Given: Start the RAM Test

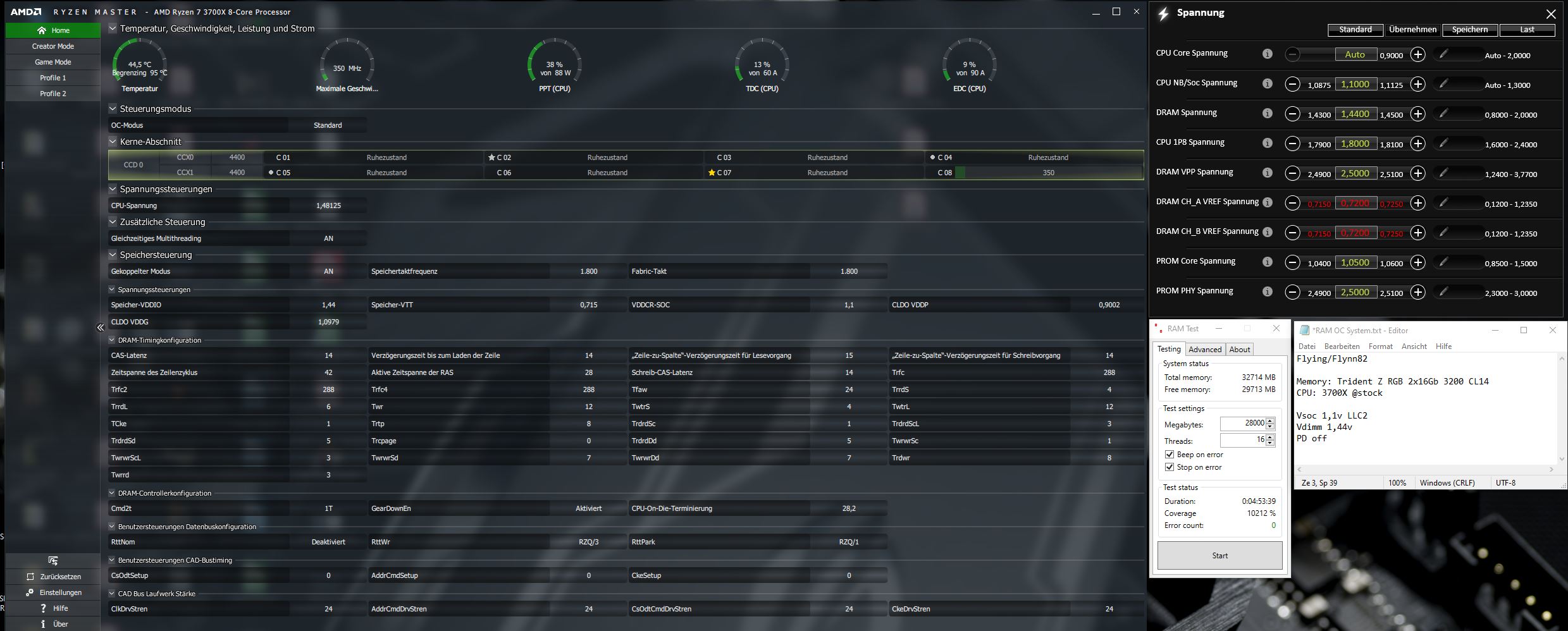Looking at the screenshot, I should (1219, 555).
